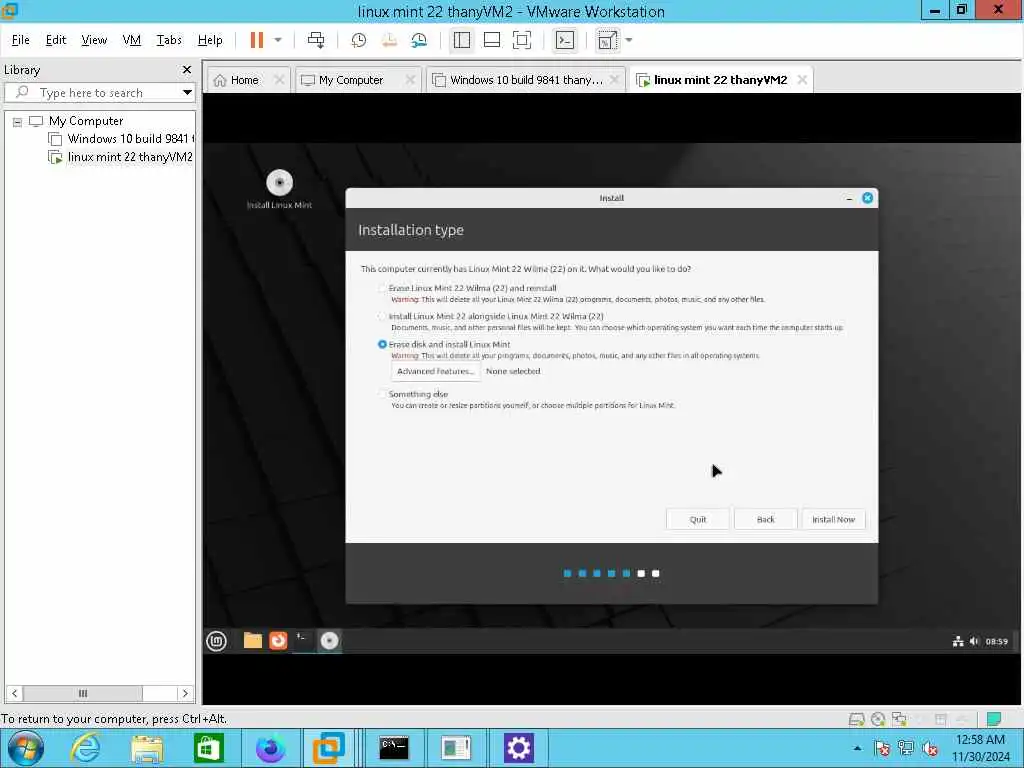Click the green message log status icon
1024x768 pixels.
pos(995,720)
